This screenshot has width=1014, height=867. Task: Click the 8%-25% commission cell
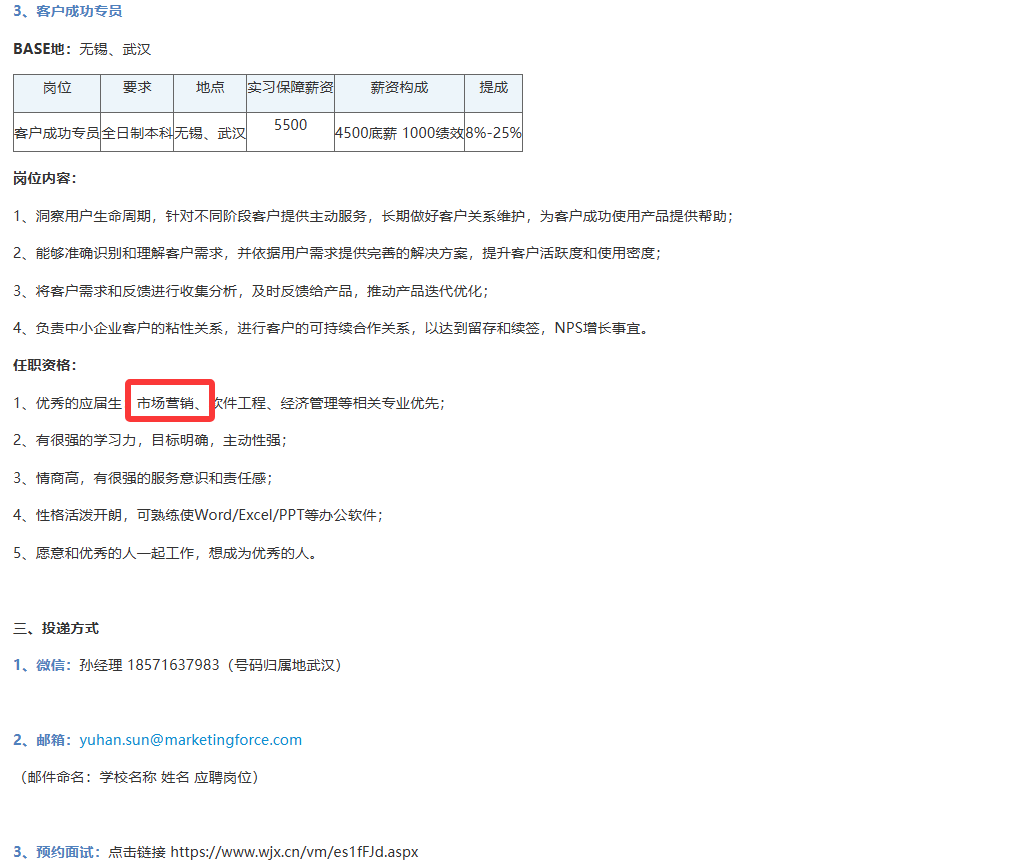pyautogui.click(x=493, y=132)
